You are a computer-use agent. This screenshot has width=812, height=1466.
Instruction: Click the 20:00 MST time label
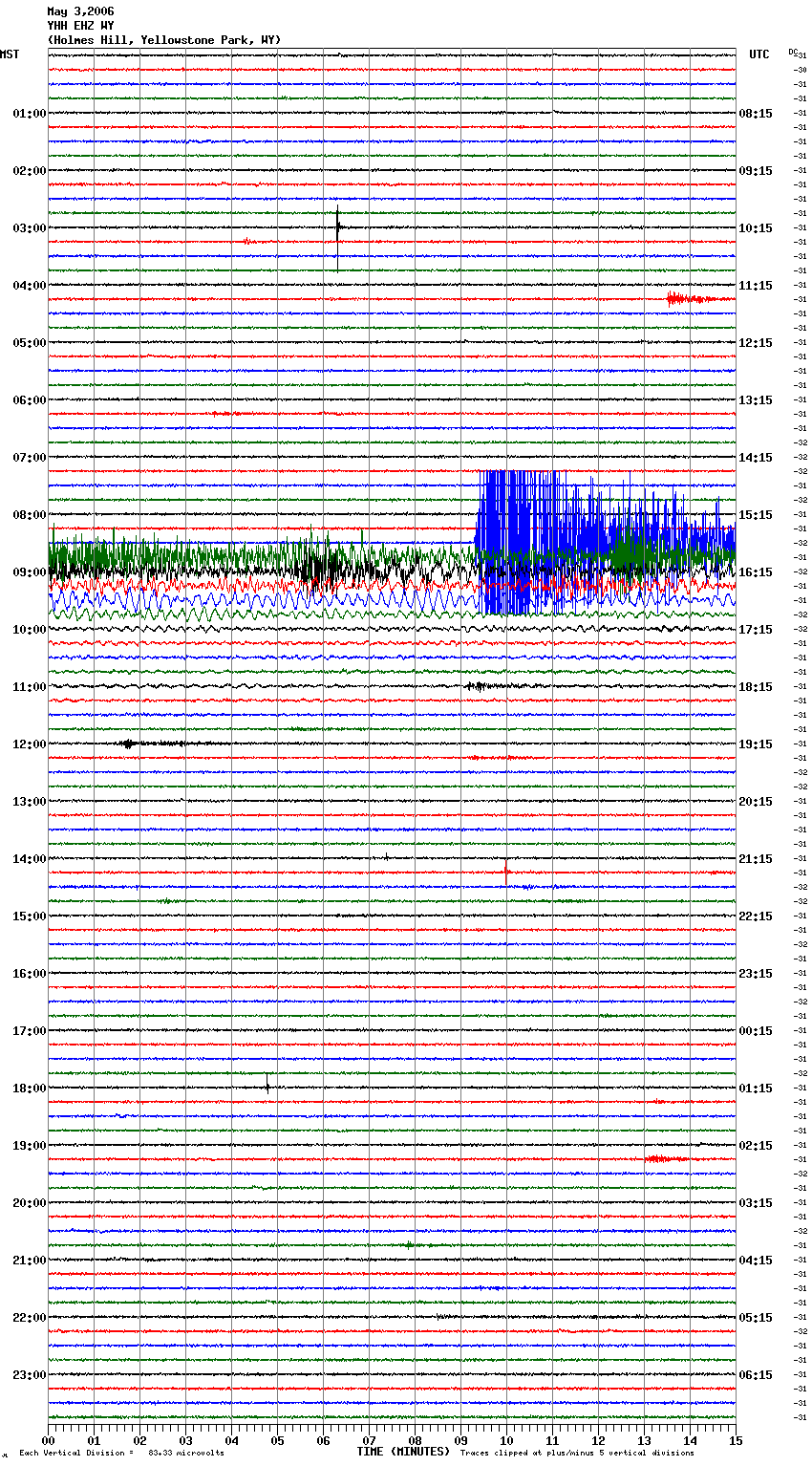pyautogui.click(x=30, y=1203)
